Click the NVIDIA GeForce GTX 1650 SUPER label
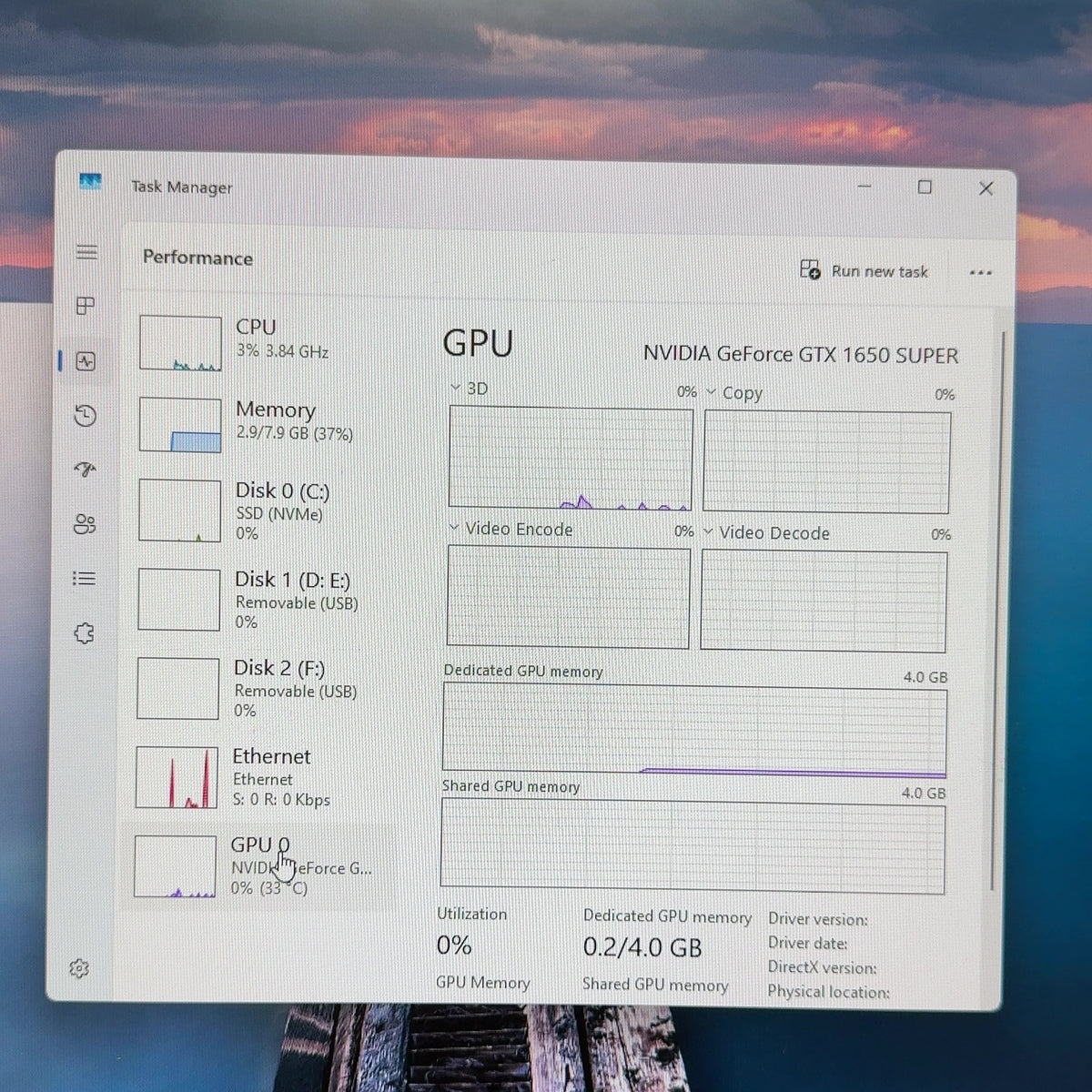 click(x=801, y=354)
